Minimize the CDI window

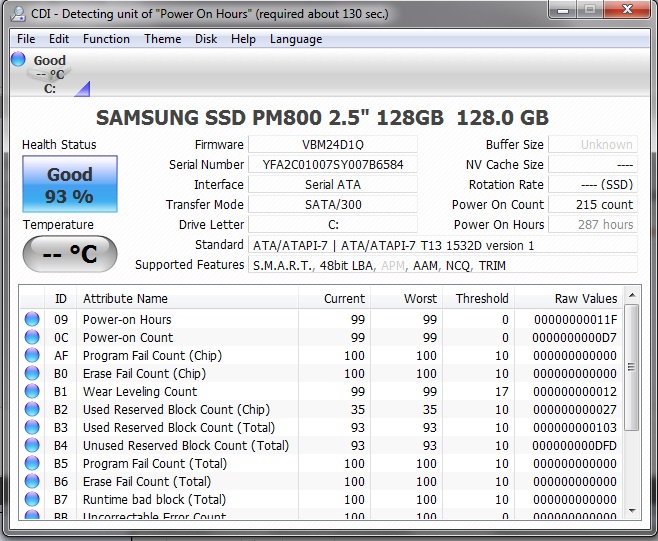(x=563, y=10)
